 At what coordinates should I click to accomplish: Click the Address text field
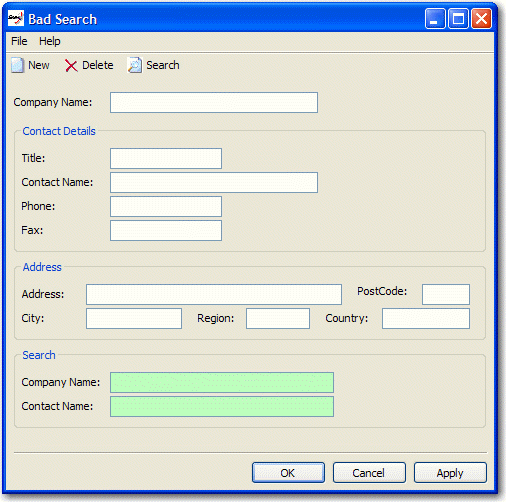coord(214,295)
